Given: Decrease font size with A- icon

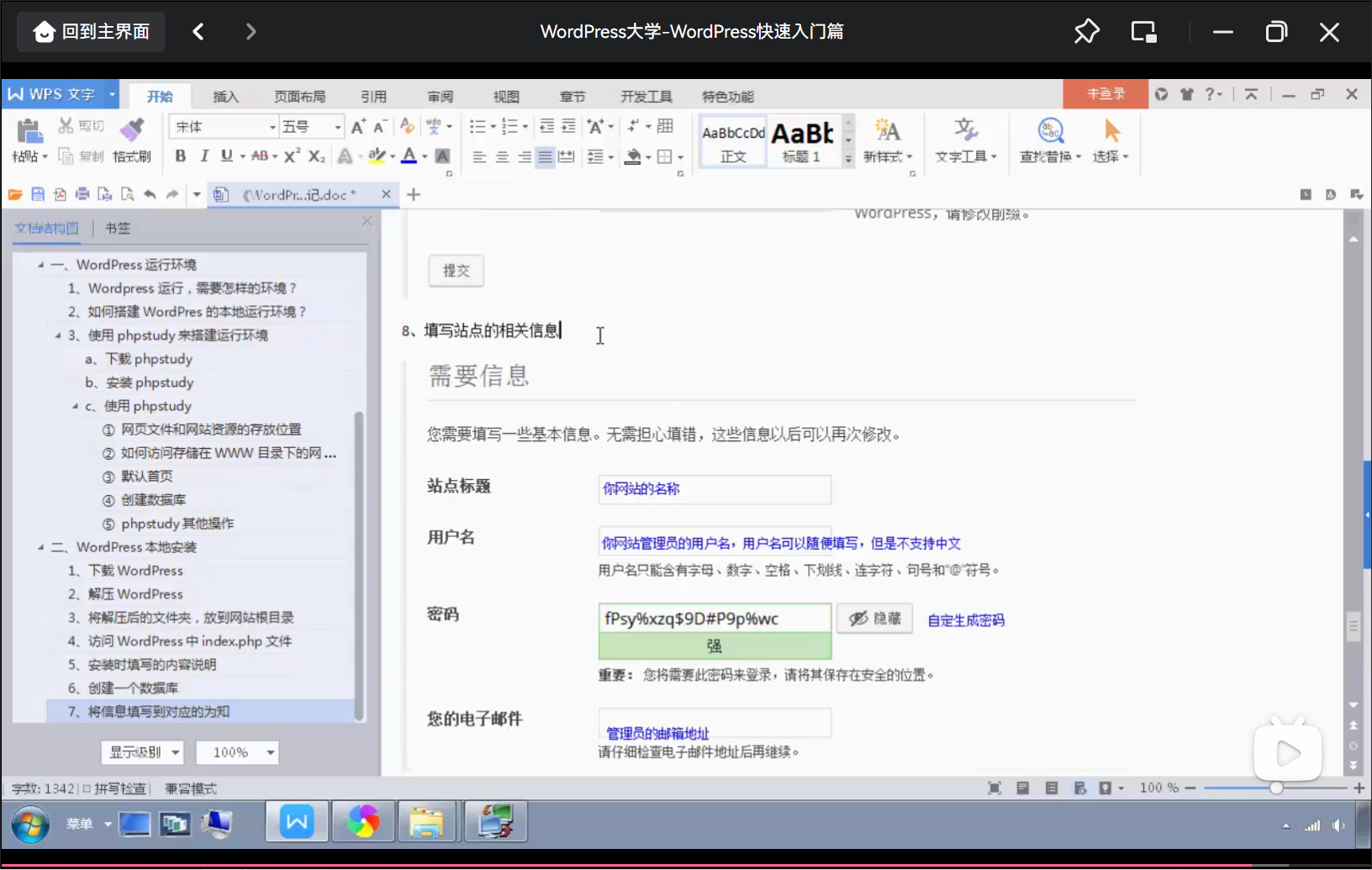Looking at the screenshot, I should (380, 126).
